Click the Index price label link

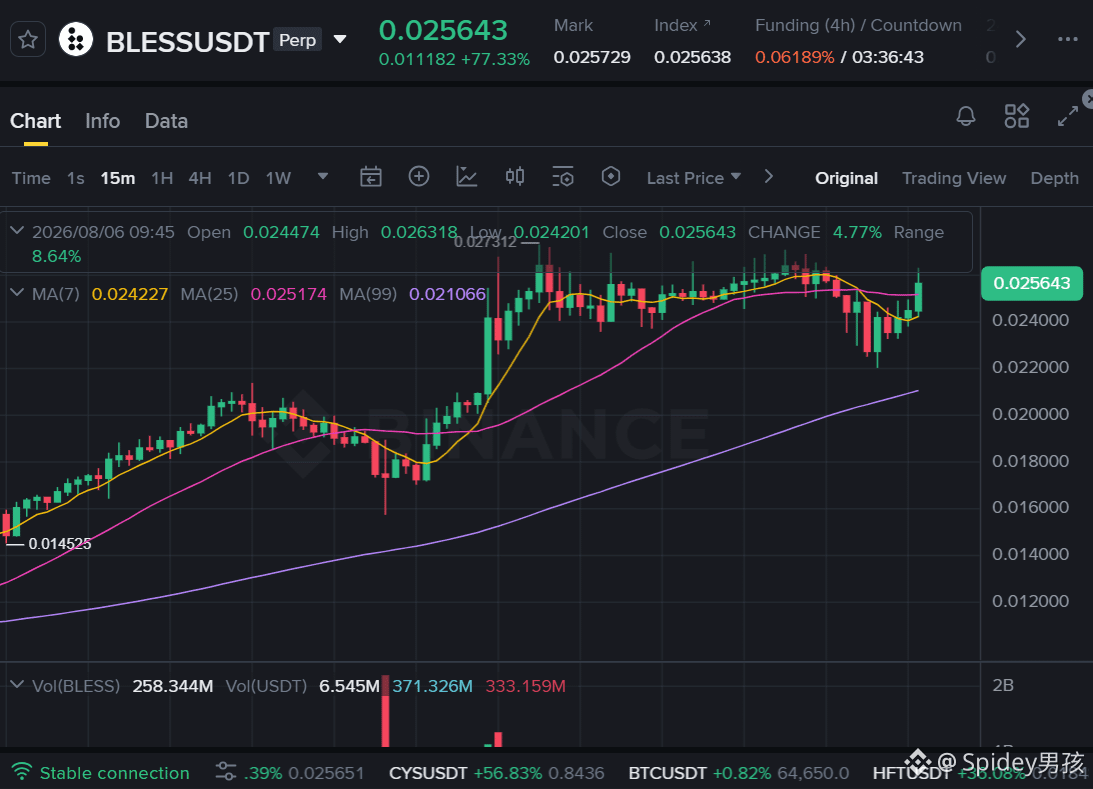[x=682, y=25]
